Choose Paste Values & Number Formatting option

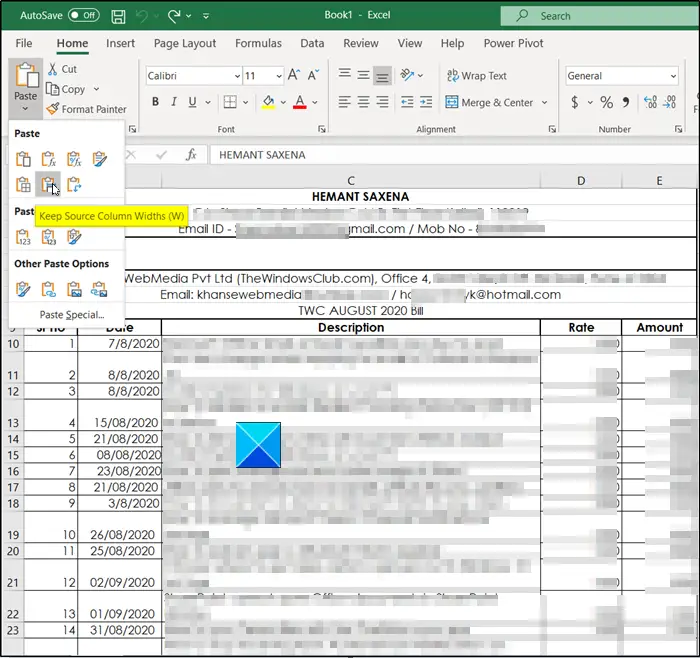pyautogui.click(x=48, y=237)
